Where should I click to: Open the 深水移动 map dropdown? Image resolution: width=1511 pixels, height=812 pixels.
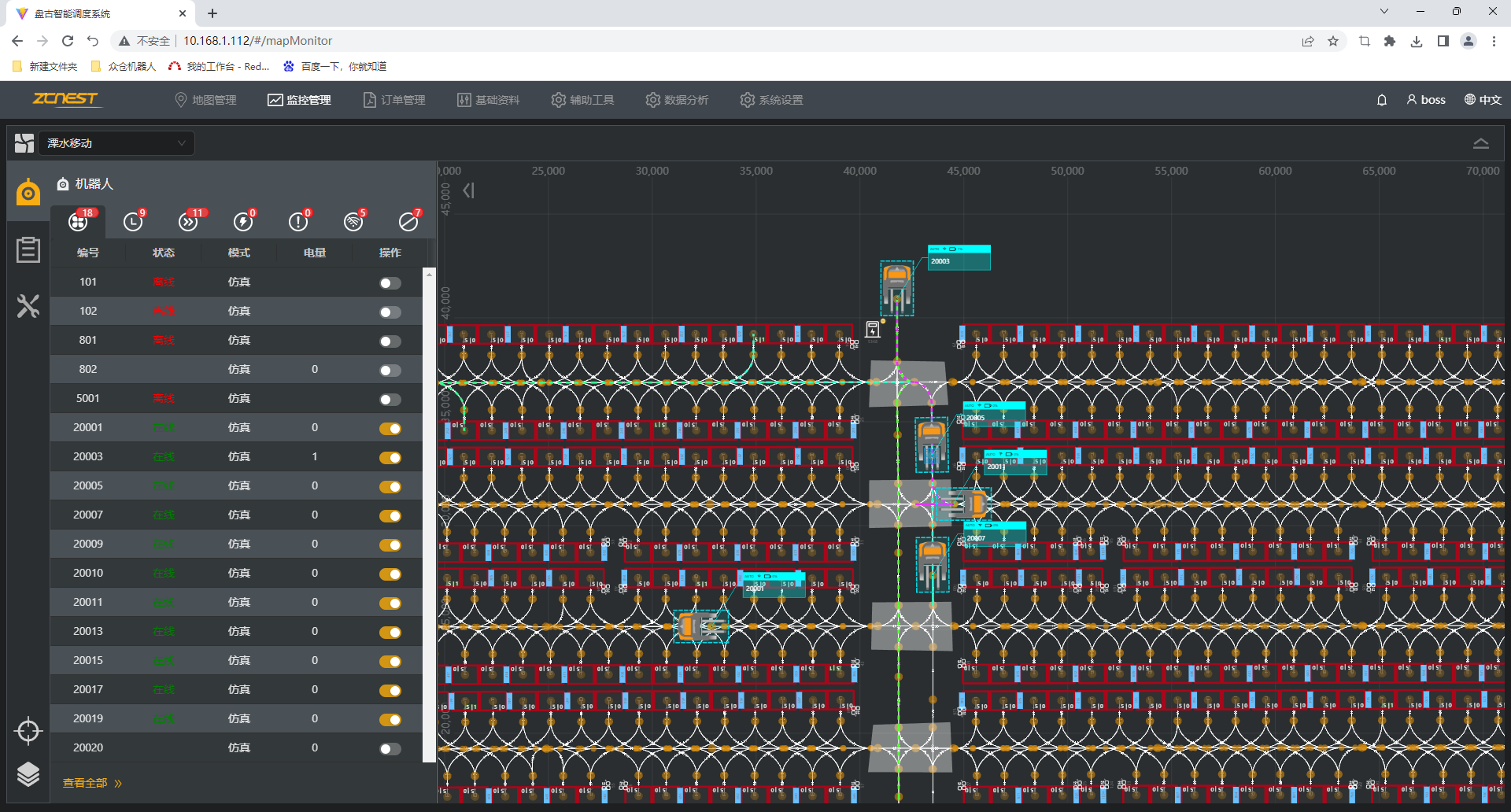pos(116,143)
